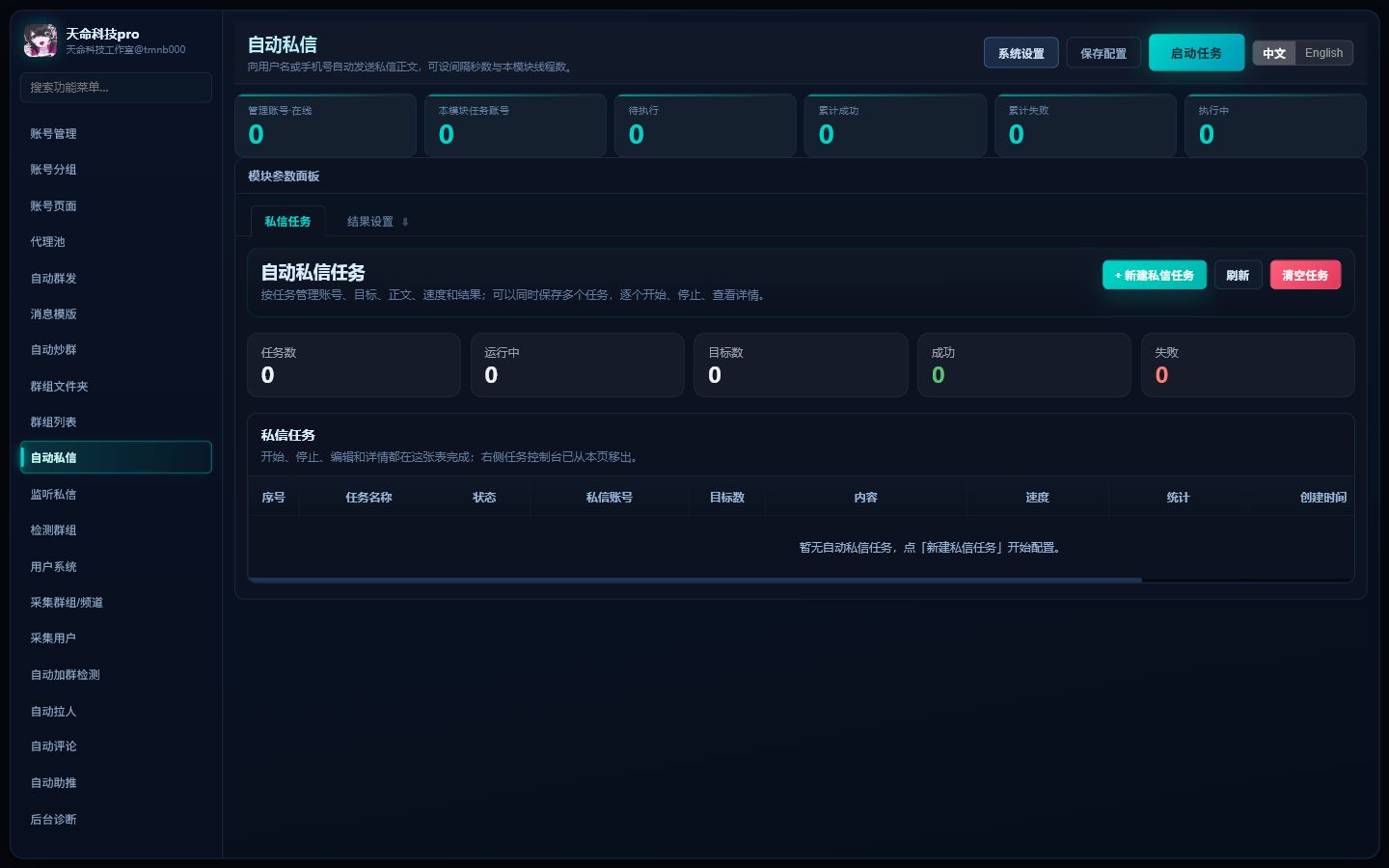The width and height of the screenshot is (1389, 868).
Task: Click the down-arrow icon beside 结果设置
Action: (x=405, y=222)
